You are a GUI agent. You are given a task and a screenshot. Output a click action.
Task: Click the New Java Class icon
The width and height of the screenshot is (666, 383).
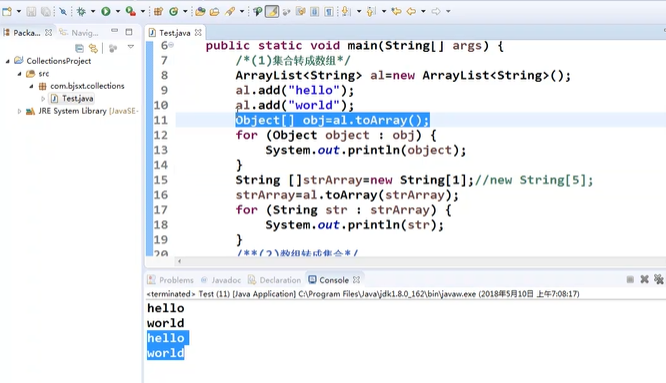tap(173, 11)
